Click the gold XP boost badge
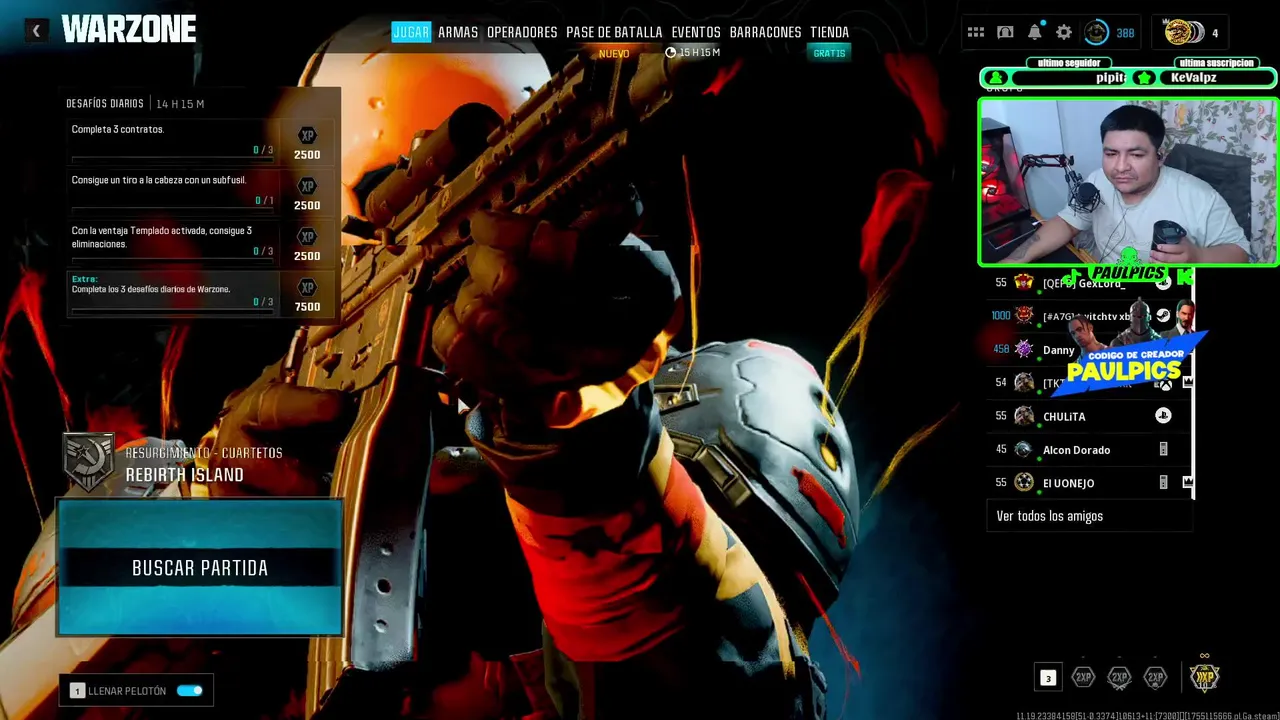Viewport: 1280px width, 720px height. [1204, 676]
